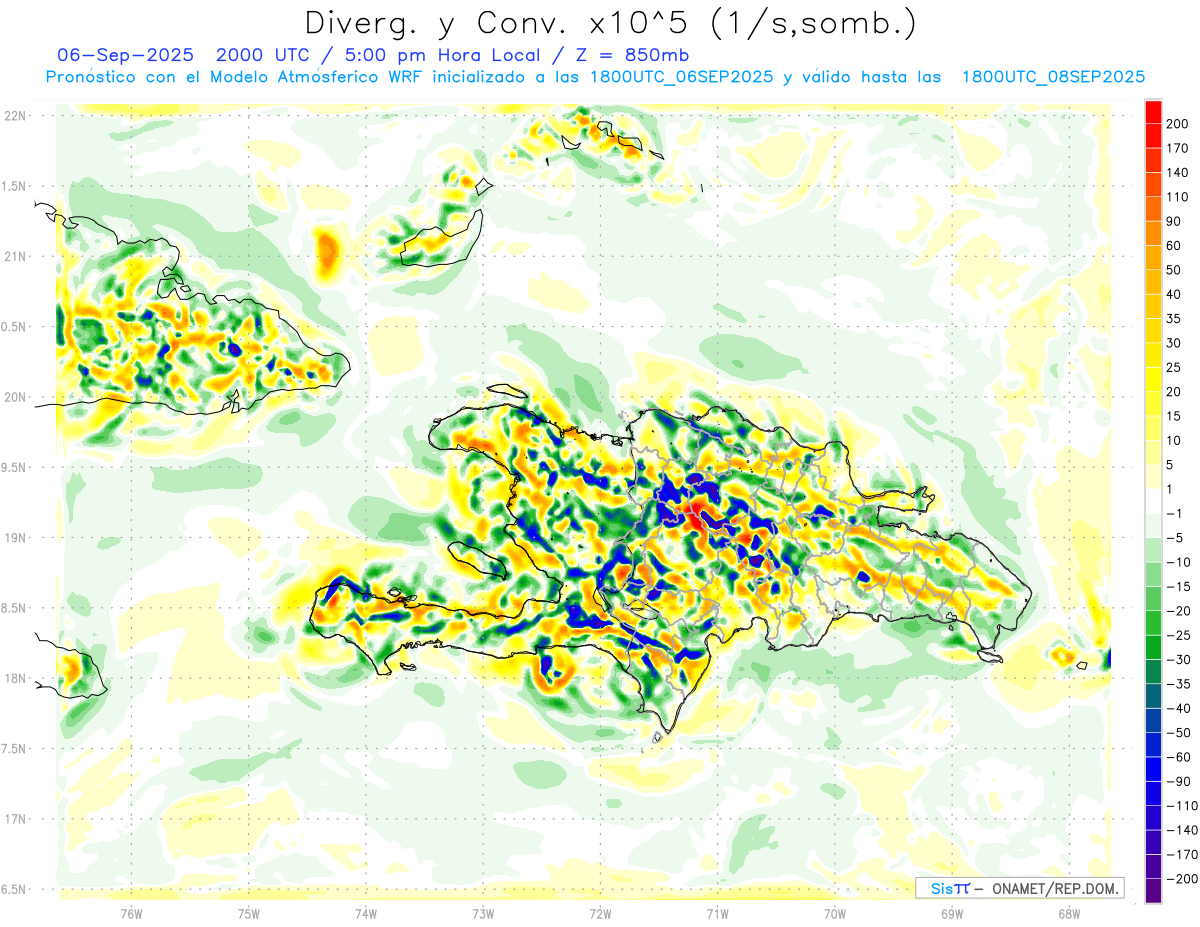Click the '1800UTC_06SEP2025' initialization time
Viewport: 1200px width, 927px height.
[681, 77]
